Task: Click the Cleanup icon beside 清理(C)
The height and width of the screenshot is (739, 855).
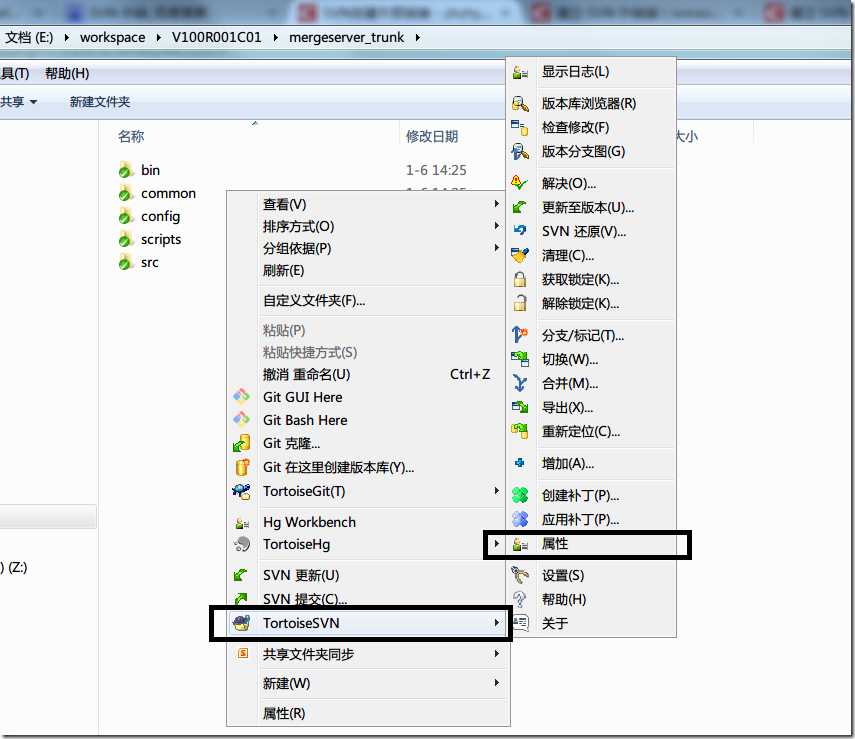Action: click(520, 255)
